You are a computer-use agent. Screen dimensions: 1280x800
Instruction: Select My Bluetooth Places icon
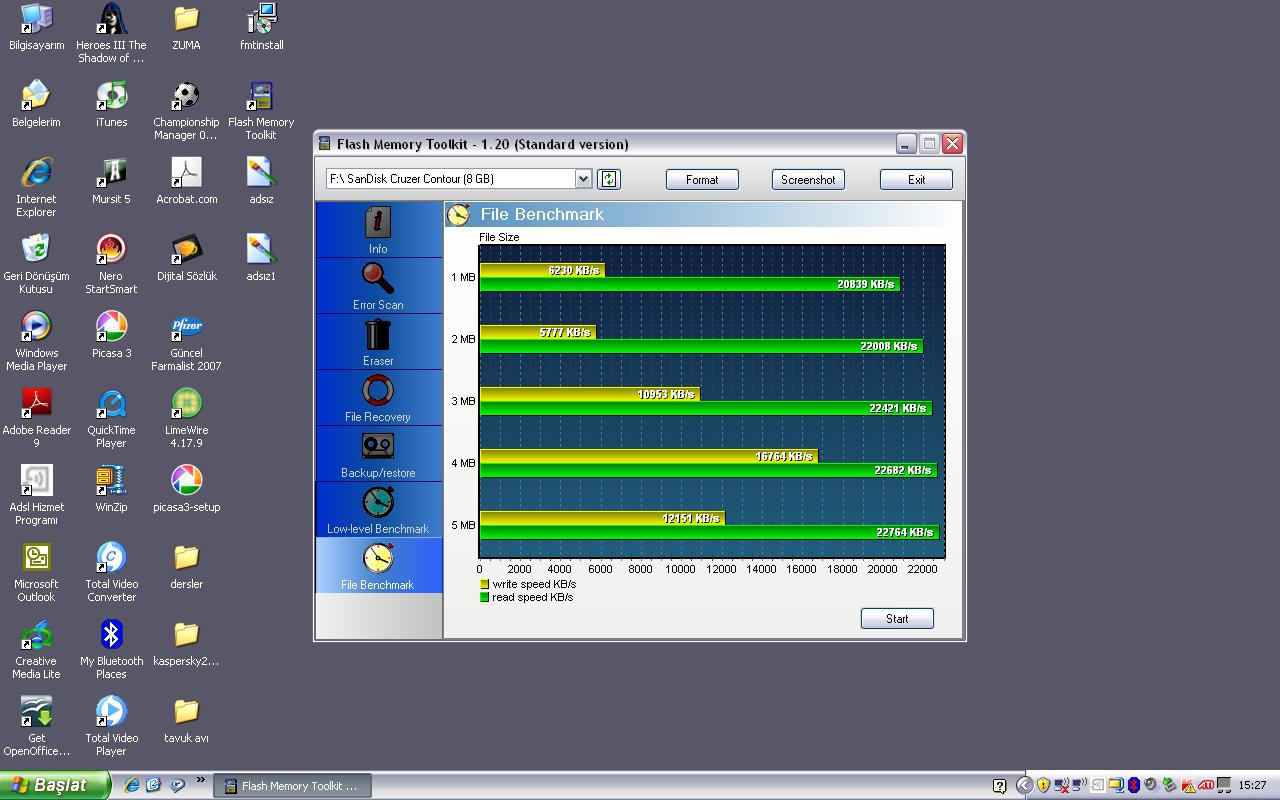[x=111, y=649]
